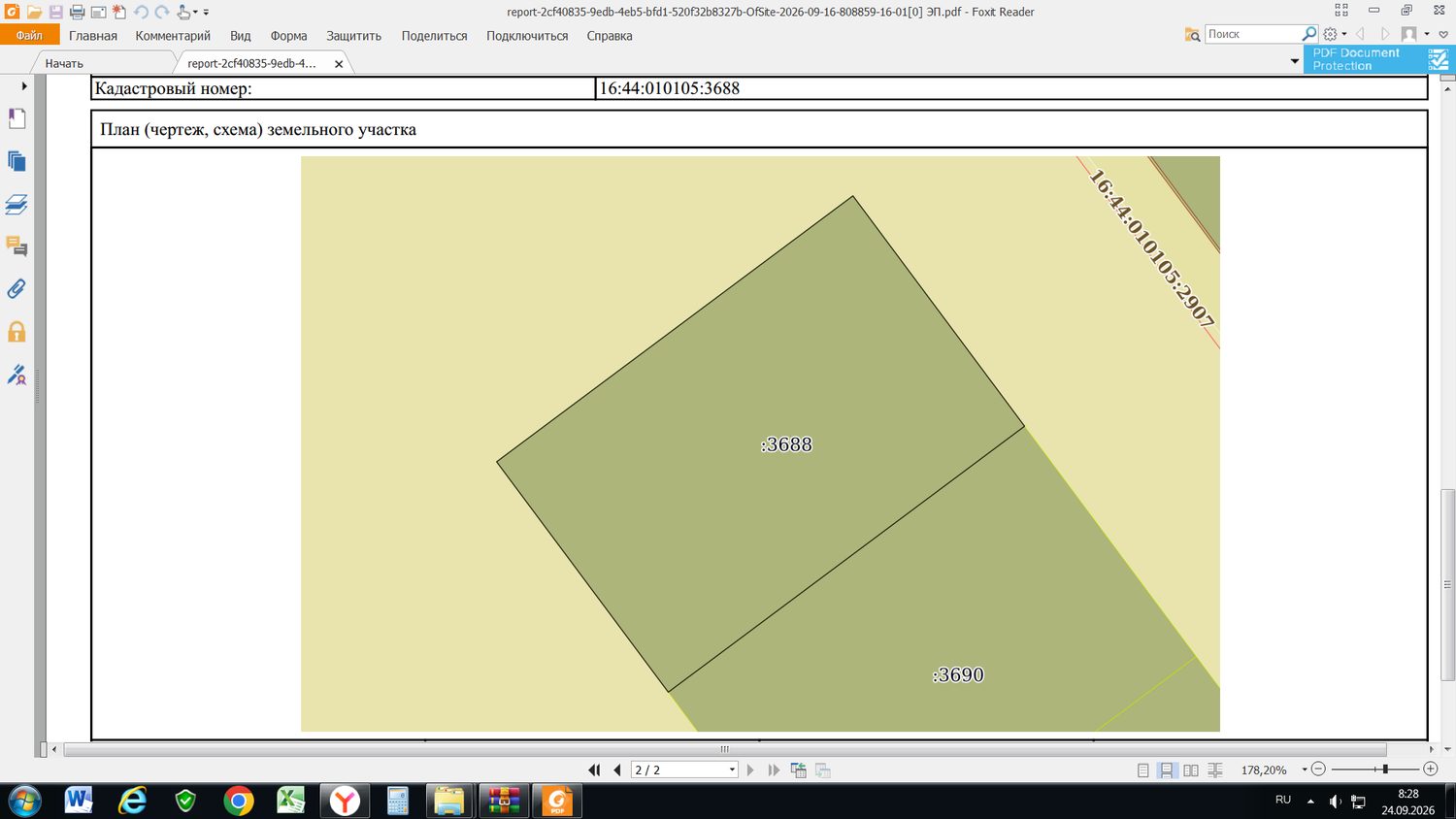Viewport: 1456px width, 819px height.
Task: Open the Comments sidebar panel
Action: pos(17,246)
